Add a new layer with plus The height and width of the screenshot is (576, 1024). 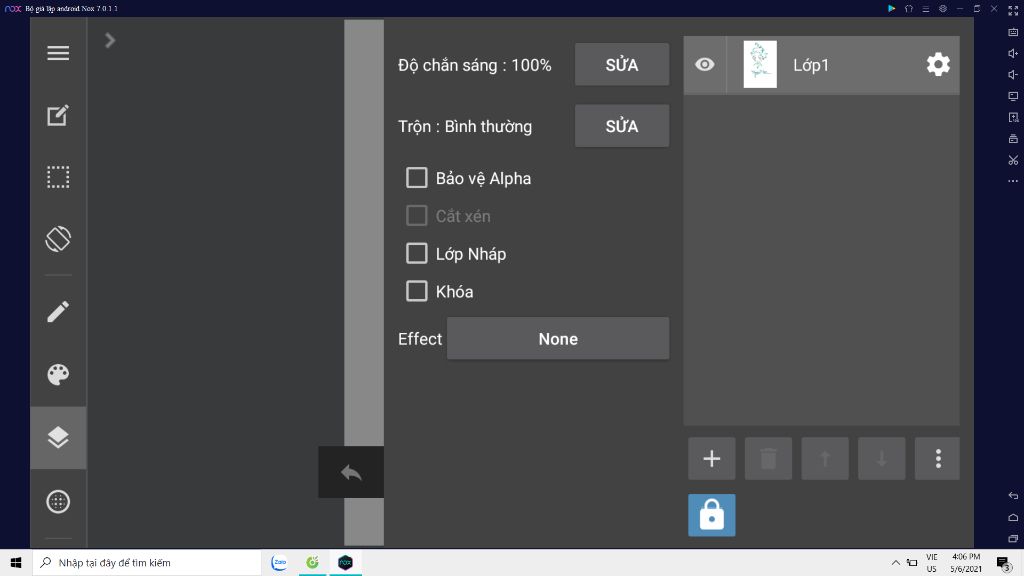(712, 458)
